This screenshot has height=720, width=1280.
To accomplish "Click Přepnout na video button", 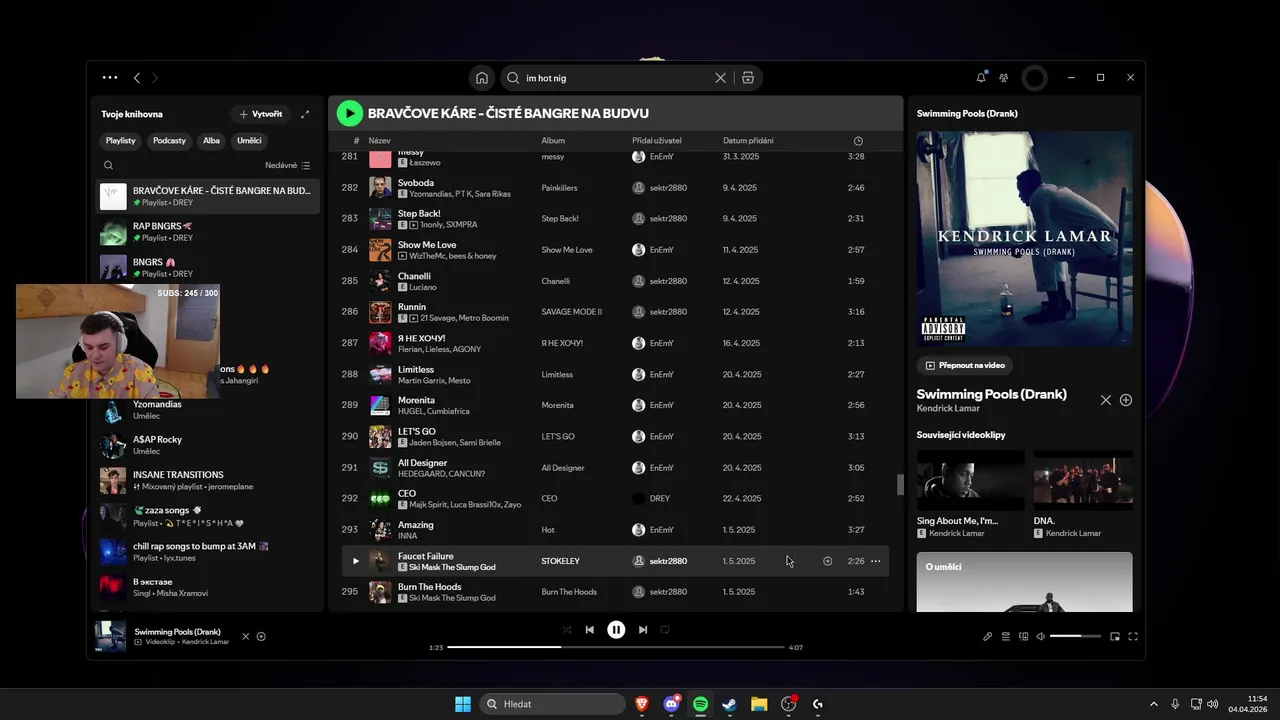I will [965, 365].
